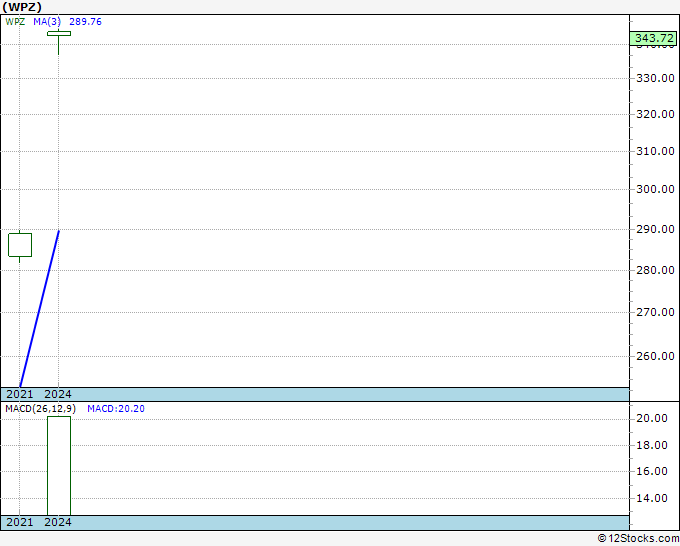Click the (WPZ) chart title
The height and width of the screenshot is (546, 680).
22,7
